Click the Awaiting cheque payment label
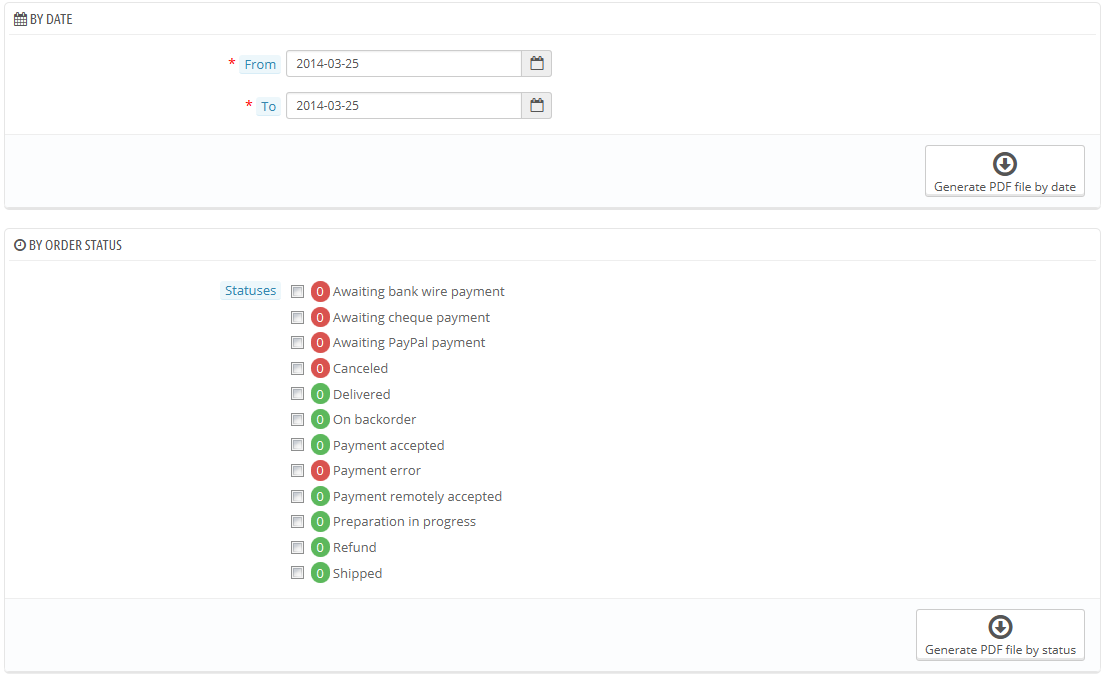1105x679 pixels. click(411, 318)
